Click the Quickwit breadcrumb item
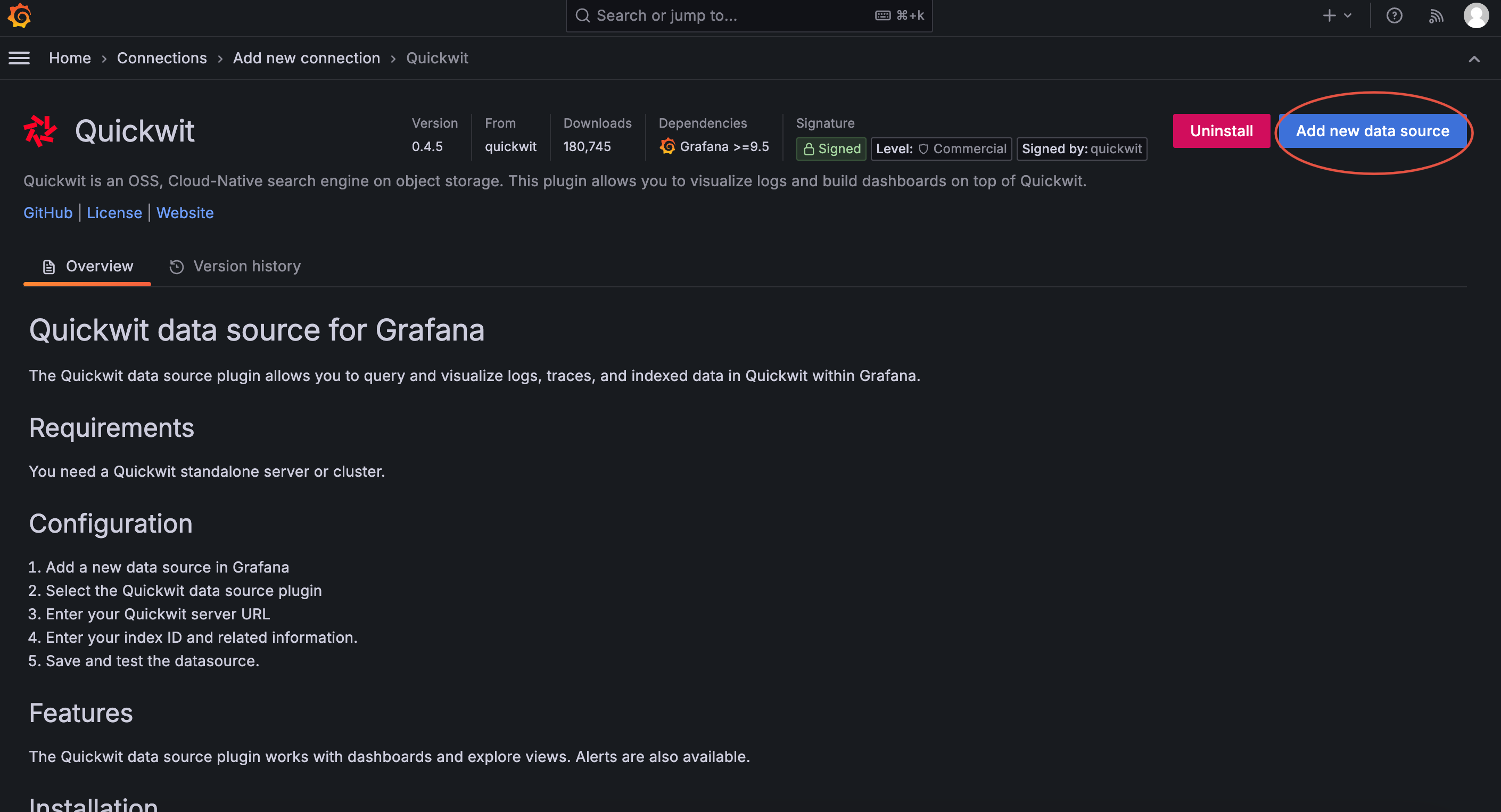This screenshot has width=1501, height=812. tap(437, 58)
